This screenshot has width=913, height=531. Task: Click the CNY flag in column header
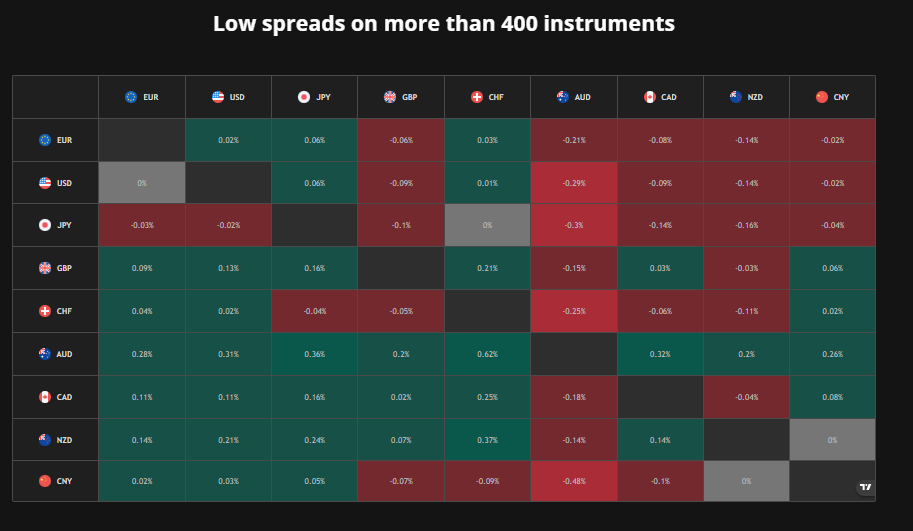pyautogui.click(x=822, y=97)
